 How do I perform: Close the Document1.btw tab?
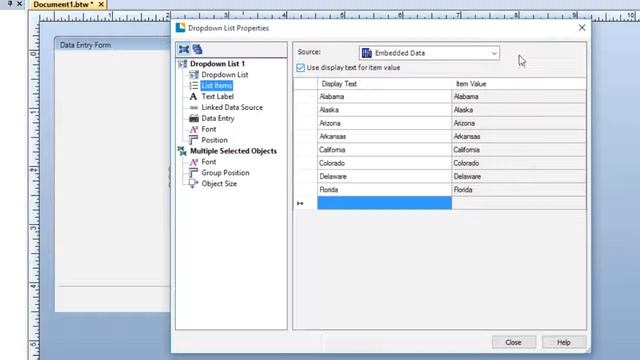pyautogui.click(x=101, y=4)
